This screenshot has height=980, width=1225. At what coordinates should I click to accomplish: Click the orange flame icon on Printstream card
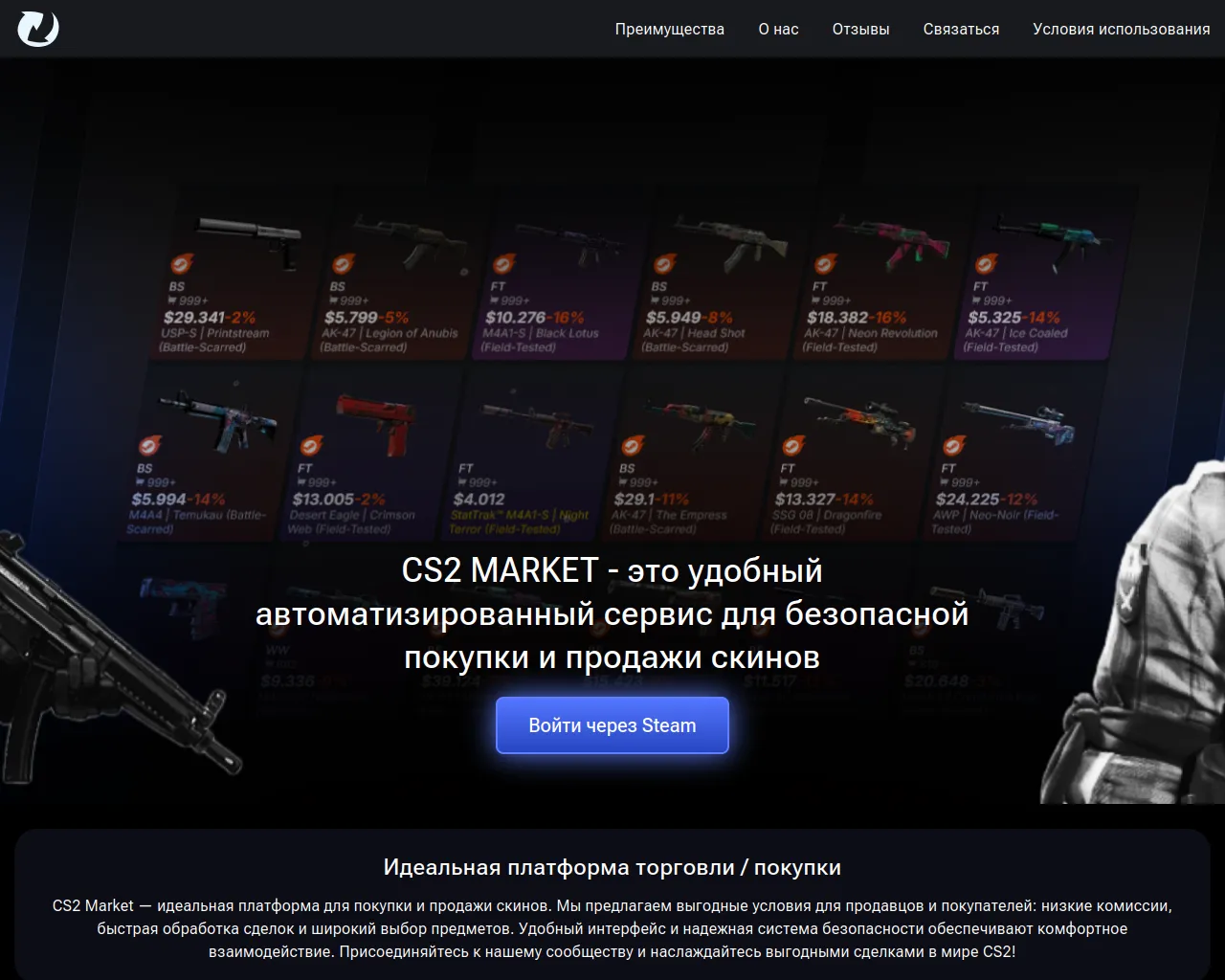(x=181, y=264)
